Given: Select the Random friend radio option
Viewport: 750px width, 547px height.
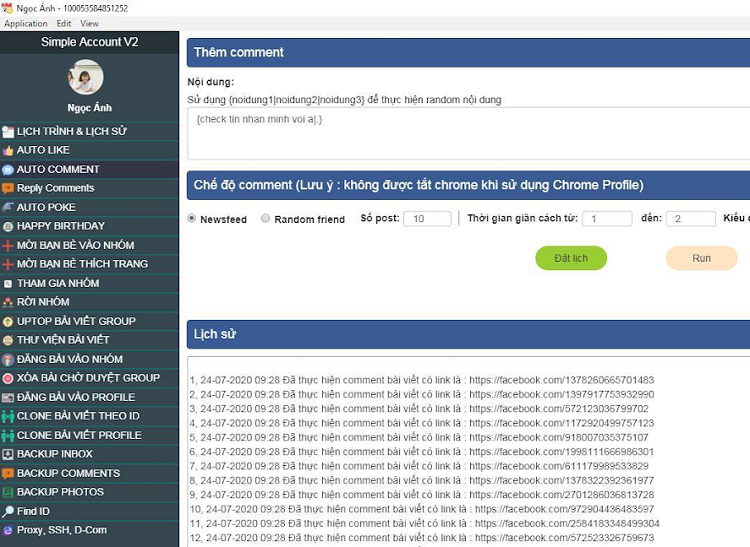Looking at the screenshot, I should [265, 219].
